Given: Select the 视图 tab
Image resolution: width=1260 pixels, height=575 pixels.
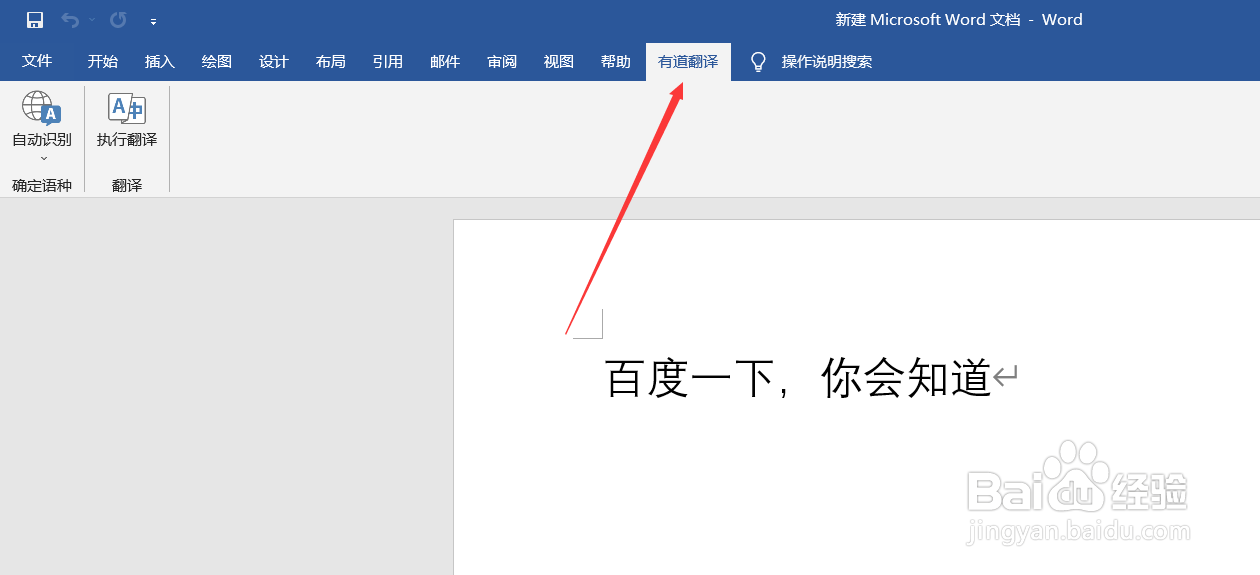Looking at the screenshot, I should 558,61.
